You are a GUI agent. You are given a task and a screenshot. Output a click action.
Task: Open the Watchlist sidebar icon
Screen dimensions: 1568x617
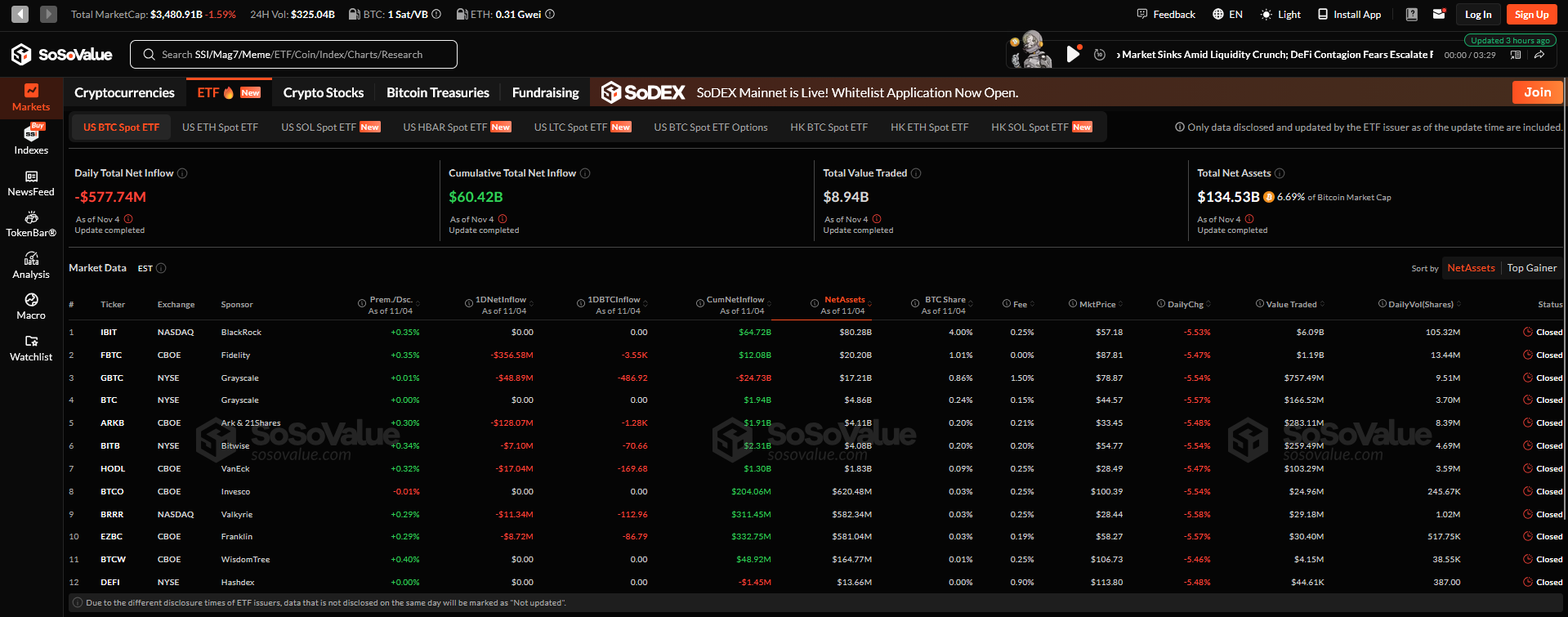pos(31,348)
